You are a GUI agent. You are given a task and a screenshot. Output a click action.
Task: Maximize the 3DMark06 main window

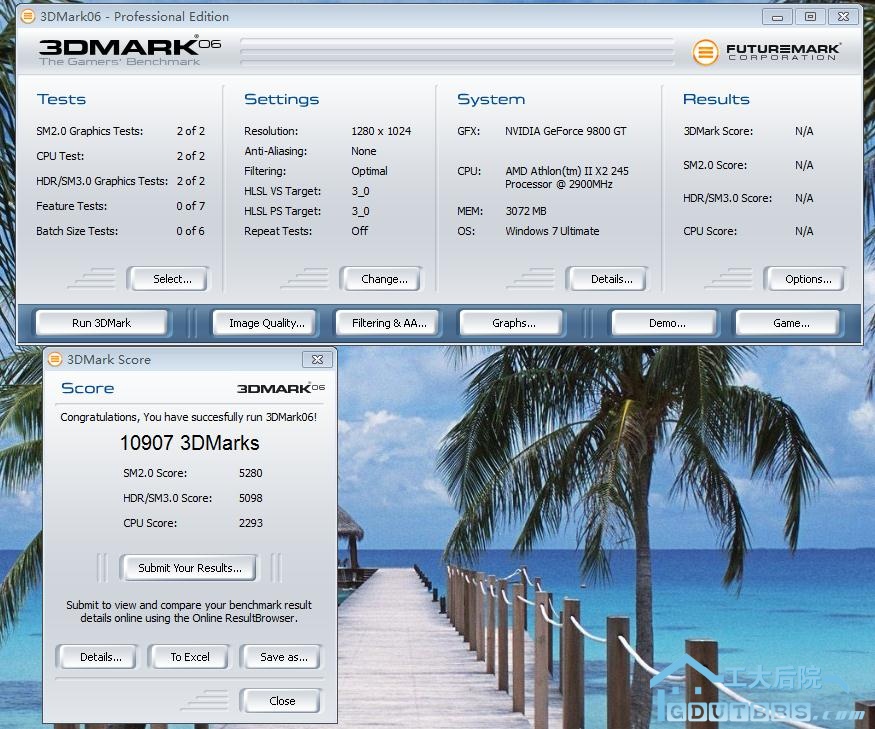(x=810, y=16)
